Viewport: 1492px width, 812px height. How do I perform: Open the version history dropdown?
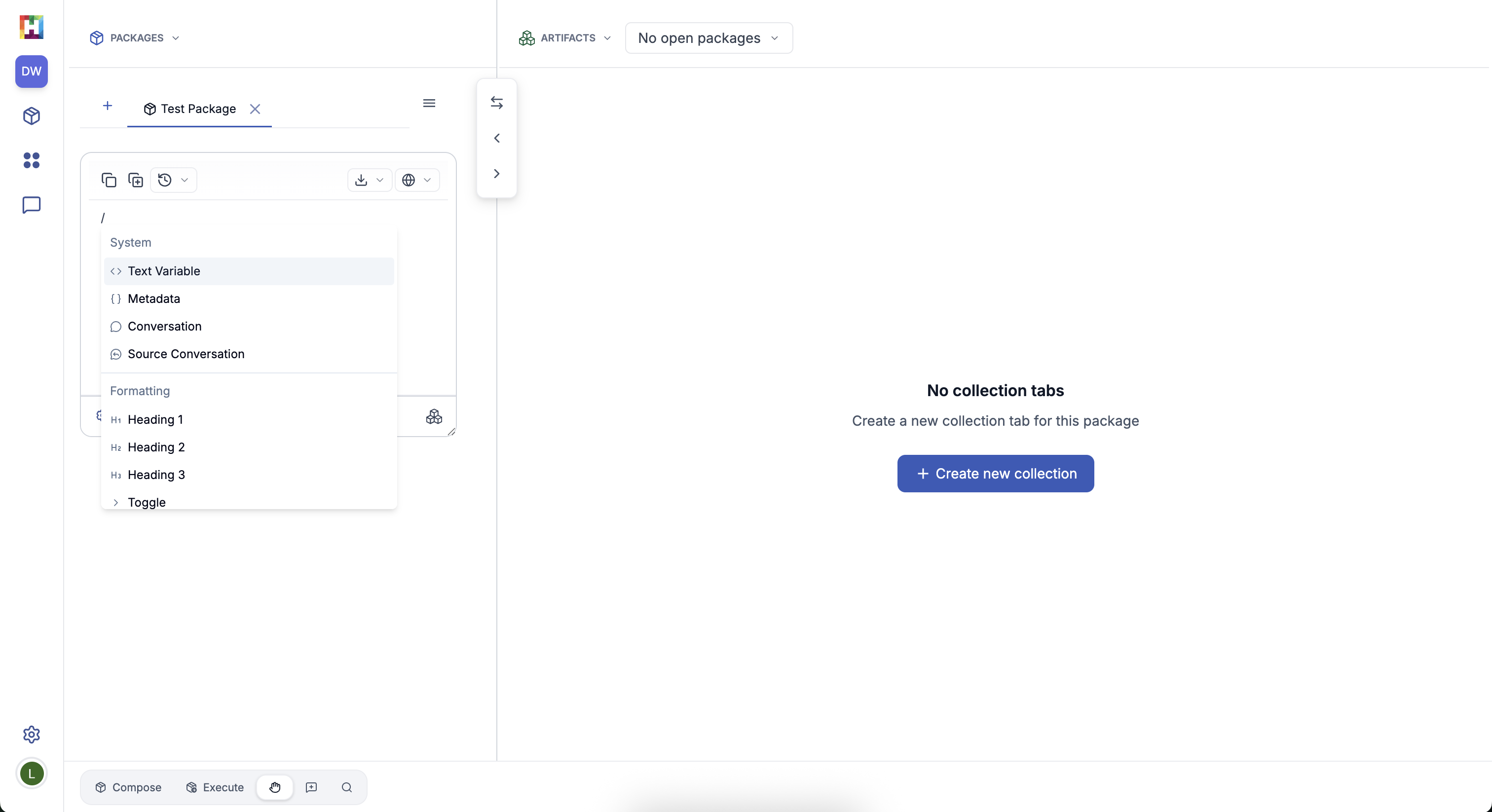coord(173,180)
